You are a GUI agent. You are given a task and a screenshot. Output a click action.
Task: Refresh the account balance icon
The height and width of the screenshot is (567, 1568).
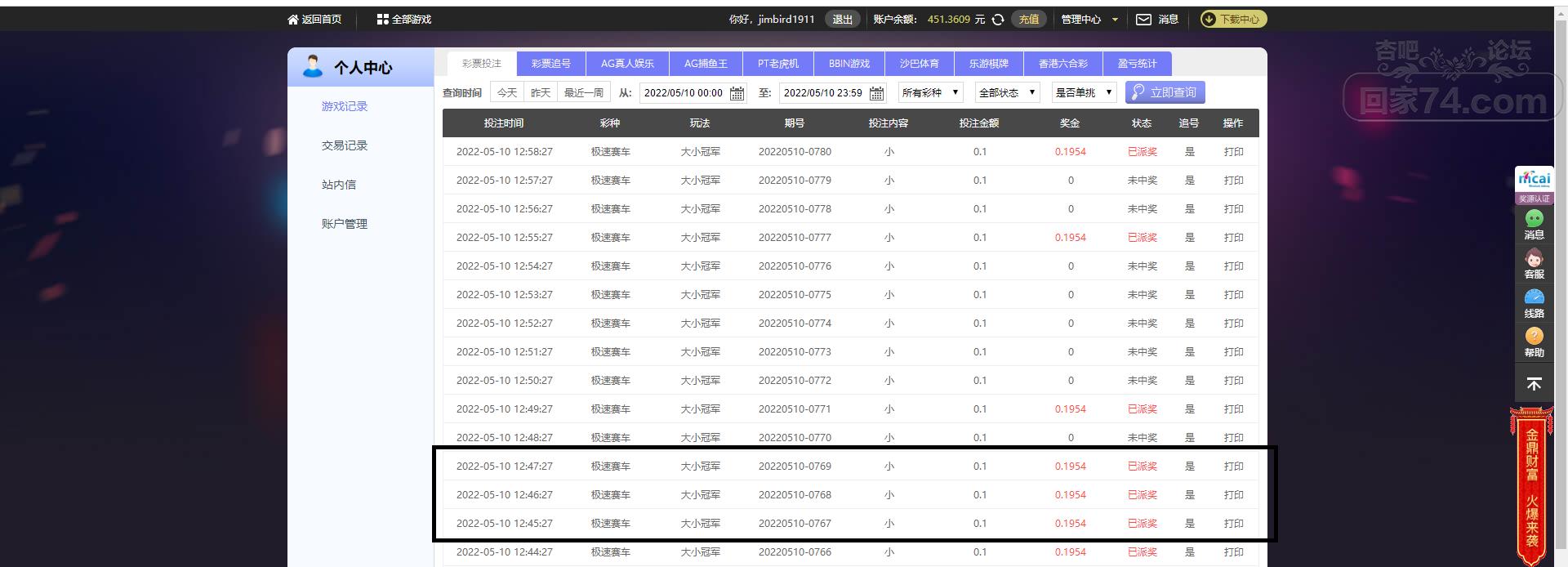998,20
